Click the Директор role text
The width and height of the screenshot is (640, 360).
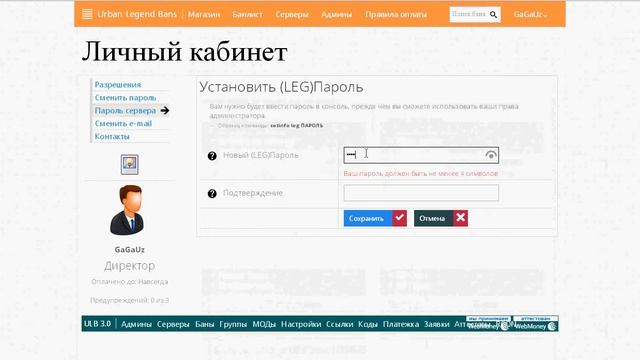[x=129, y=266]
